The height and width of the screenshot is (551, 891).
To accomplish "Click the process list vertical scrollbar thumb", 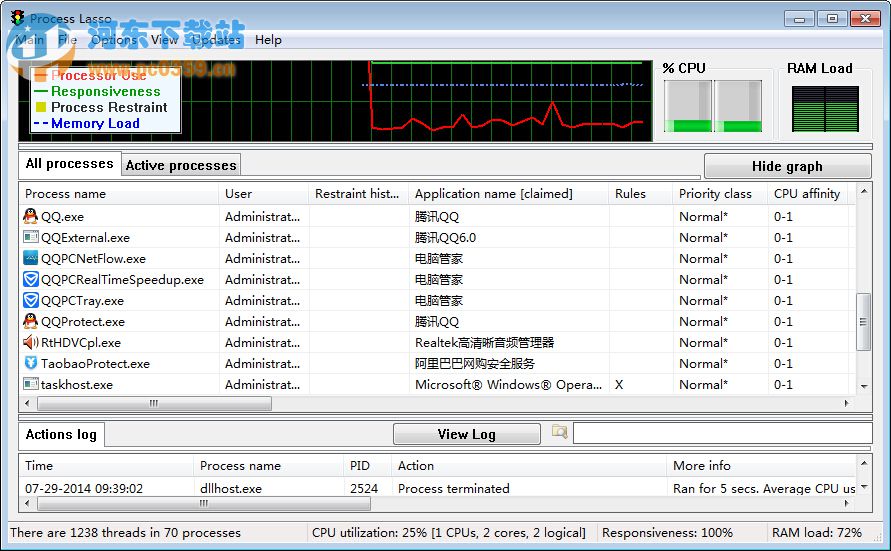I will [864, 322].
